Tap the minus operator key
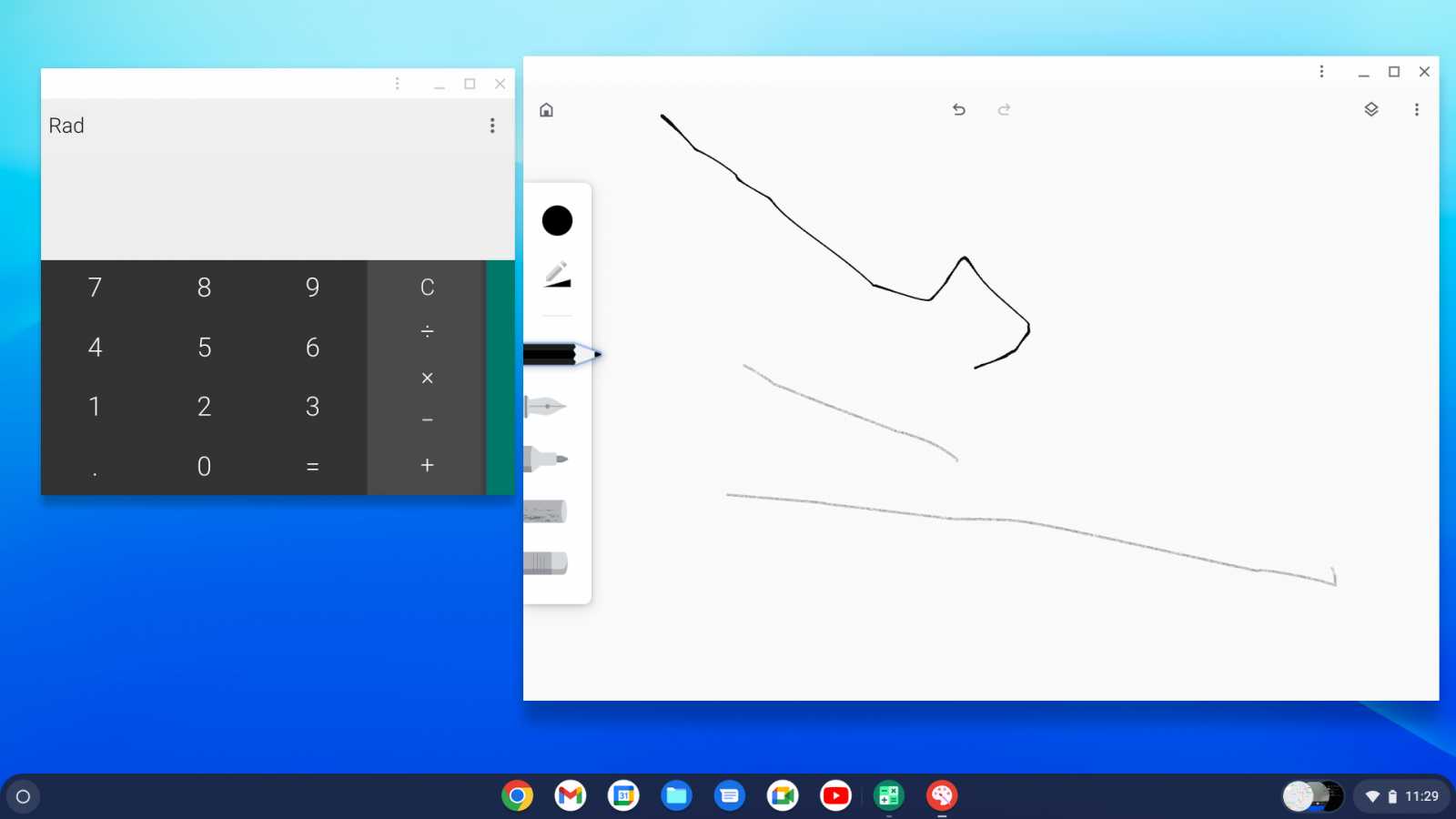The height and width of the screenshot is (819, 1456). 427,420
